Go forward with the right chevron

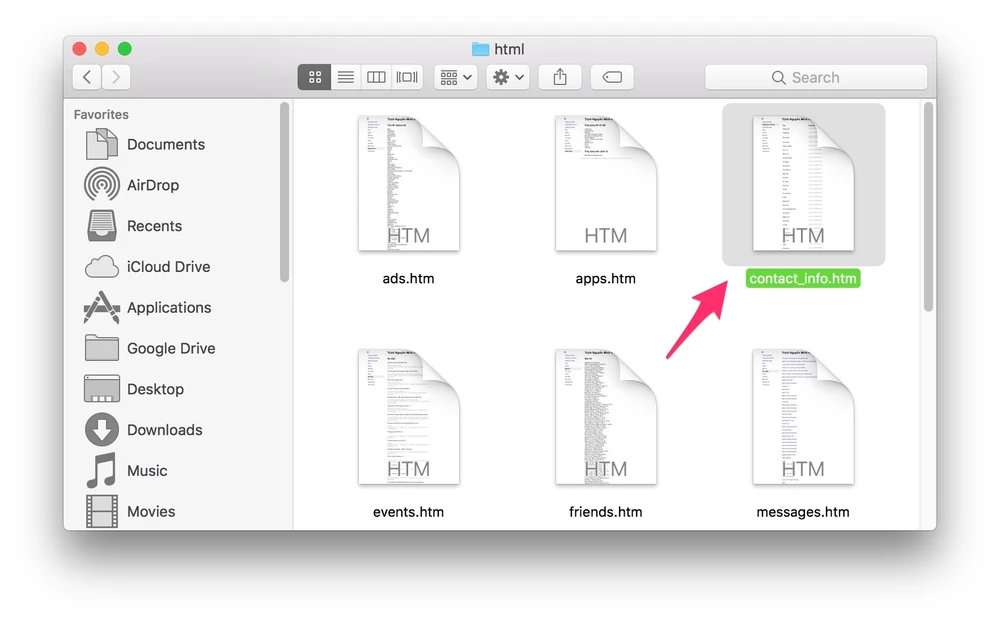(116, 77)
